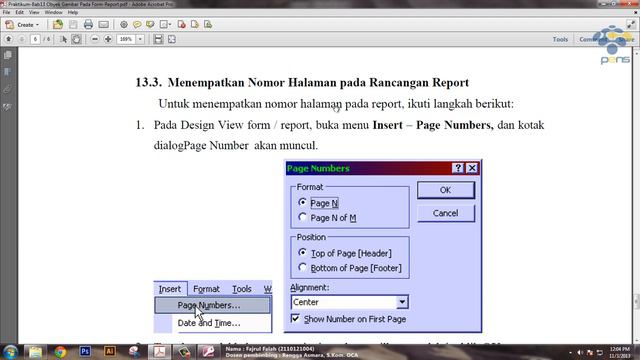The image size is (640, 360).
Task: Close the Page Numbers dialog with X
Action: (472, 168)
